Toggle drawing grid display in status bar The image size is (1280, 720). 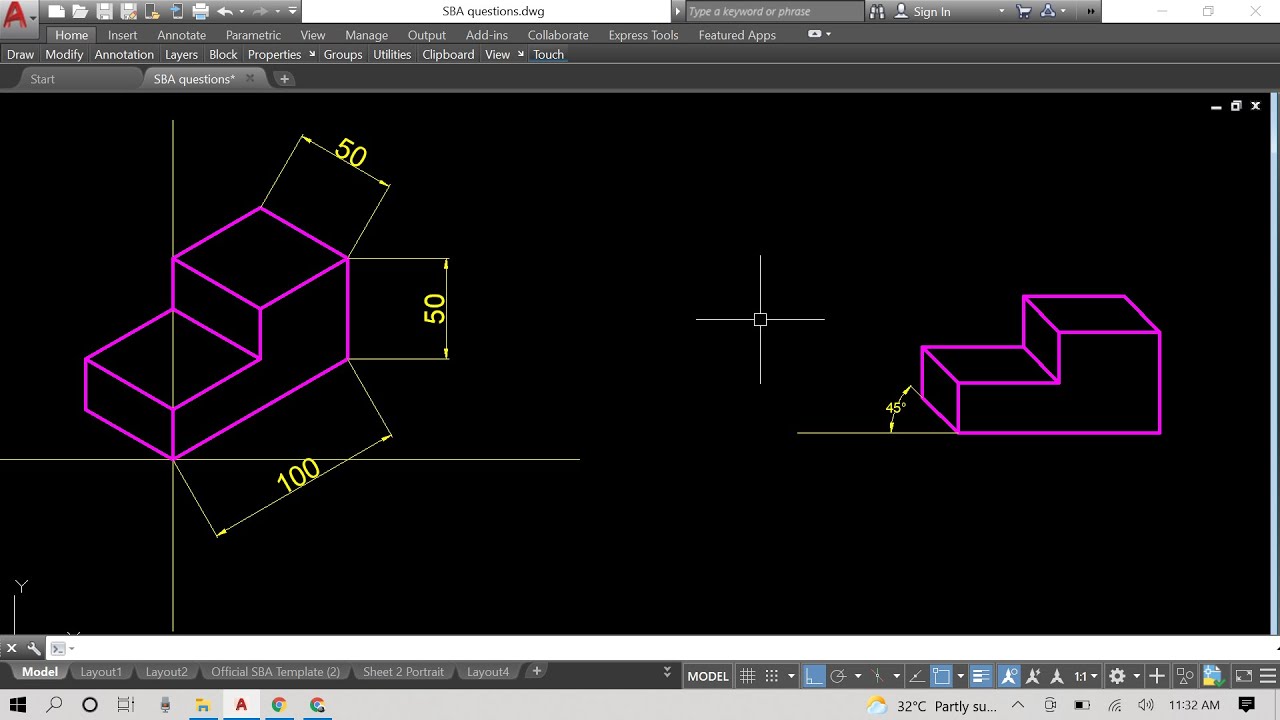(748, 676)
